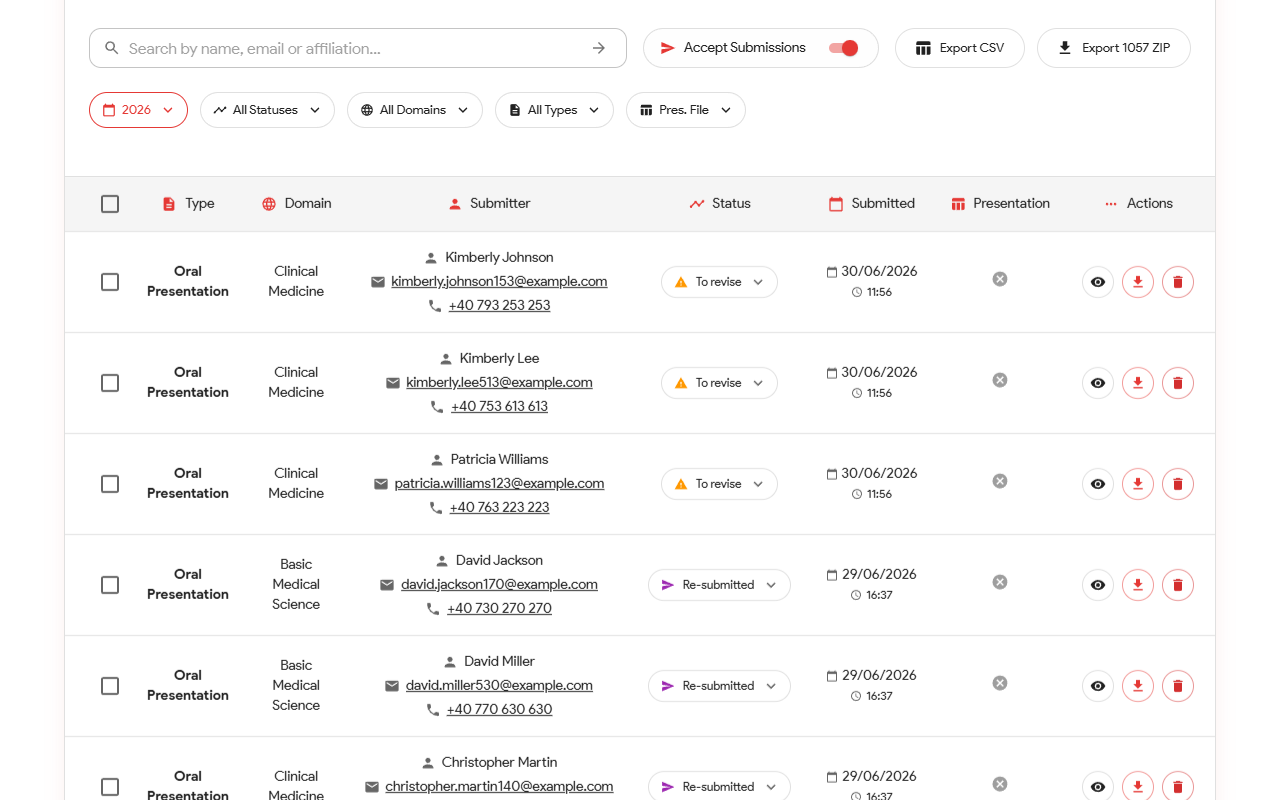Delete David Miller's submission
The width and height of the screenshot is (1280, 800).
[x=1178, y=686]
